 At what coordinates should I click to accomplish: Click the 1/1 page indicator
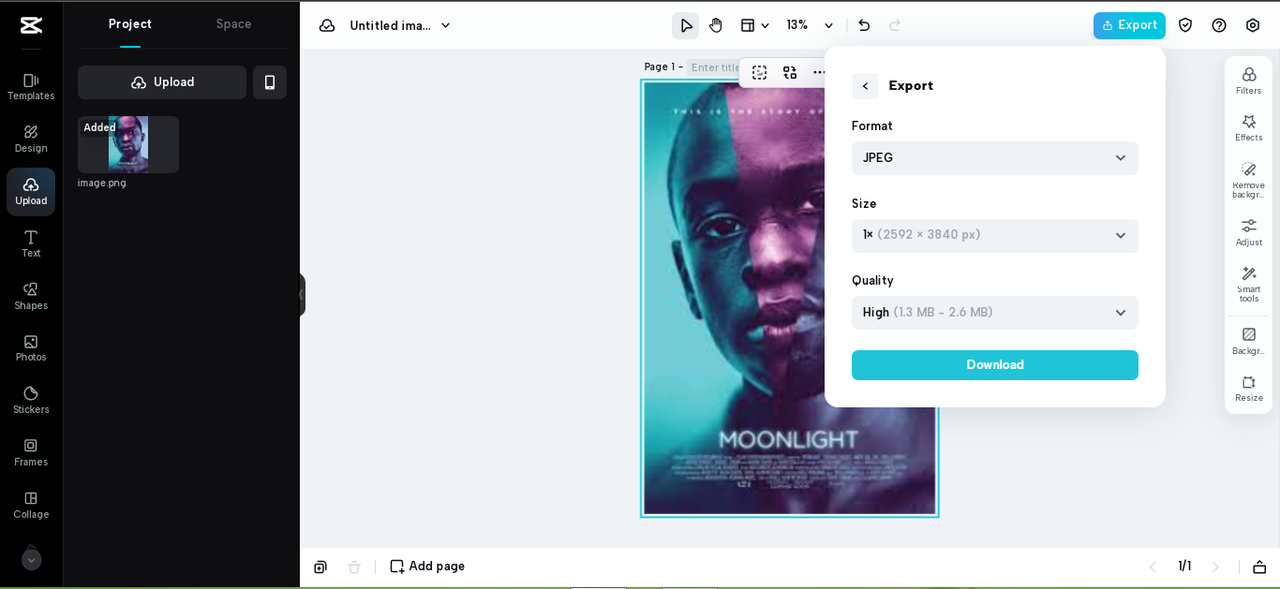[1184, 566]
